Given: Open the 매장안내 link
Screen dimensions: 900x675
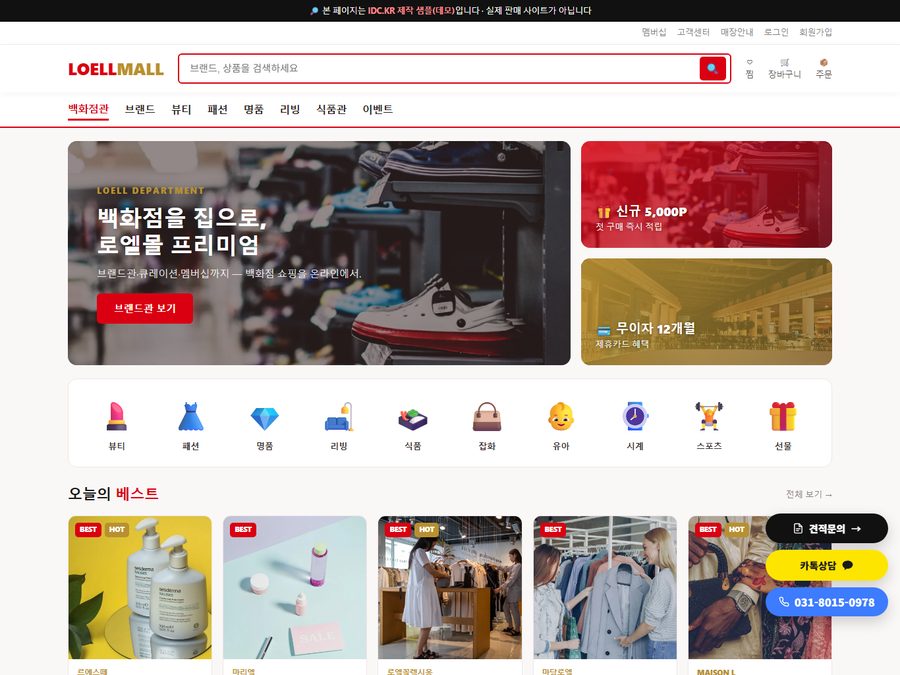Looking at the screenshot, I should pos(737,32).
